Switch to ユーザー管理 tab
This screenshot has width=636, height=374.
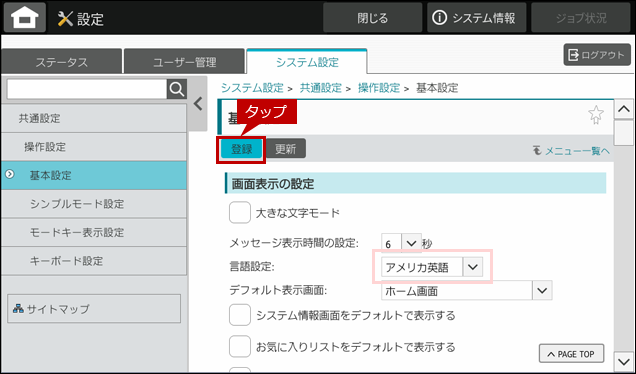185,62
